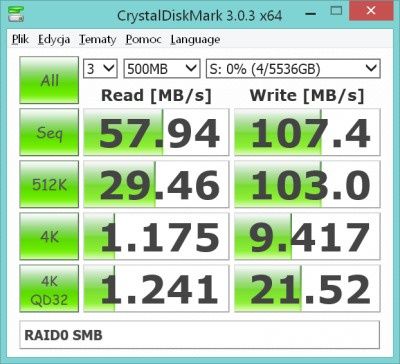Screen dimensions: 400x364
Task: Maximize the CrystalDiskMark window
Action: (336, 11)
